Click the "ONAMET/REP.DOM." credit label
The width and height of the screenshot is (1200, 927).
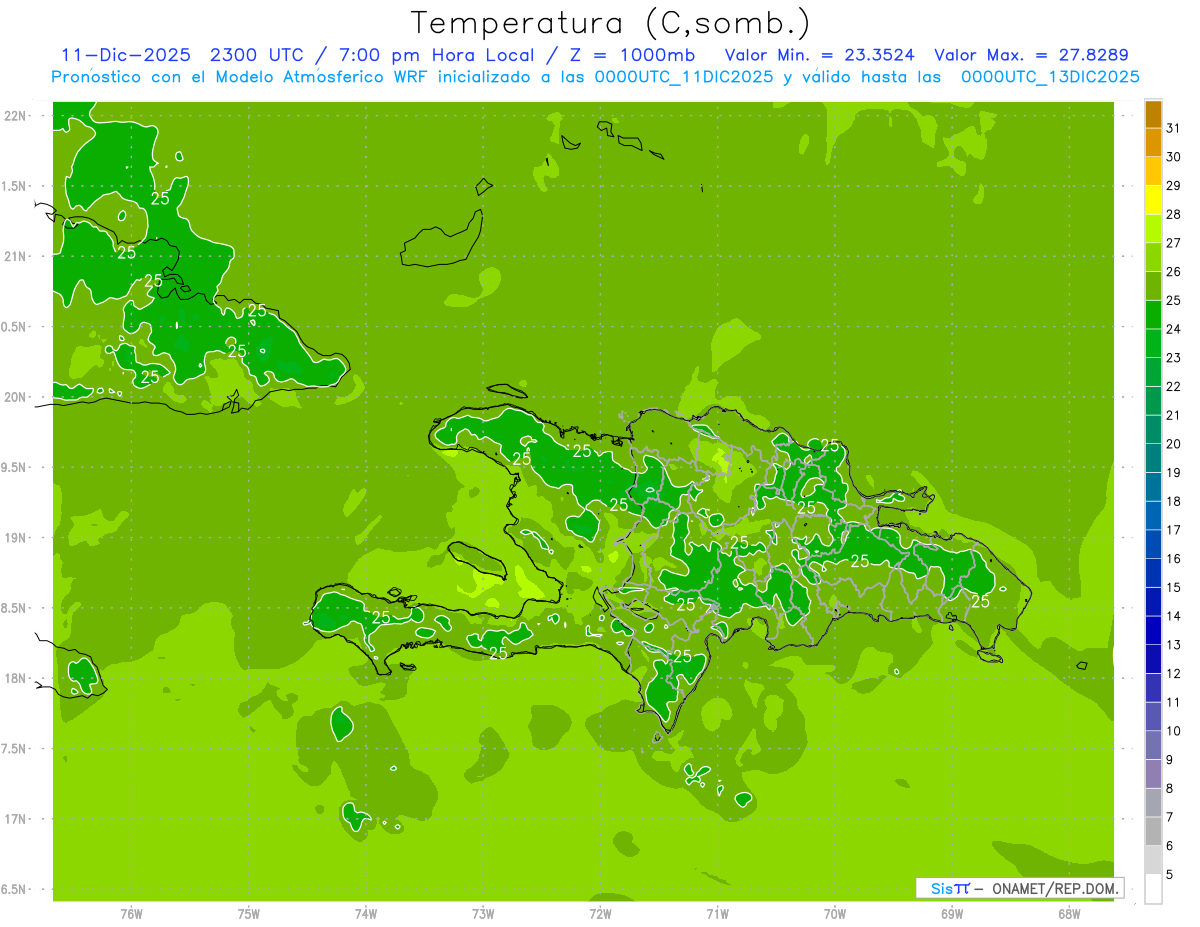(1055, 888)
